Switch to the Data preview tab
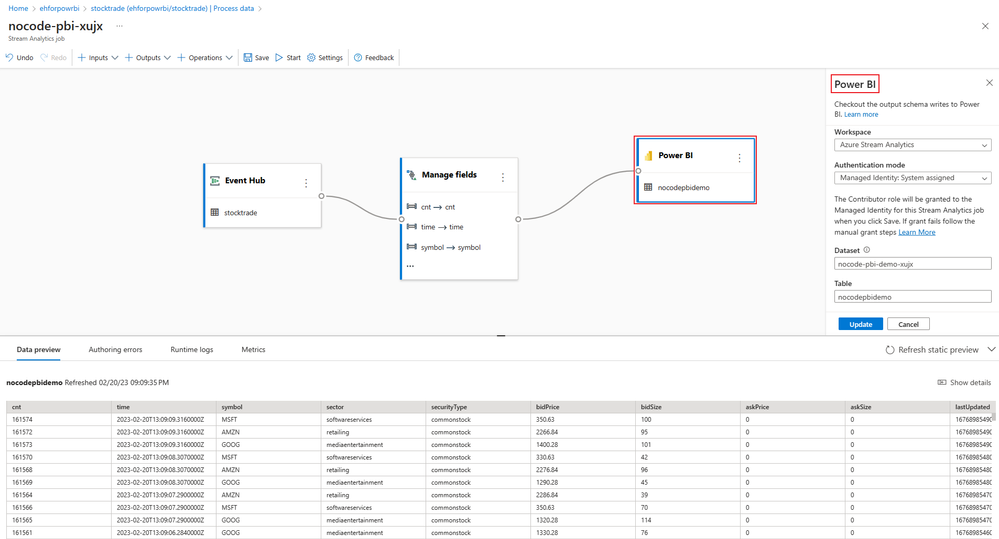 38,350
